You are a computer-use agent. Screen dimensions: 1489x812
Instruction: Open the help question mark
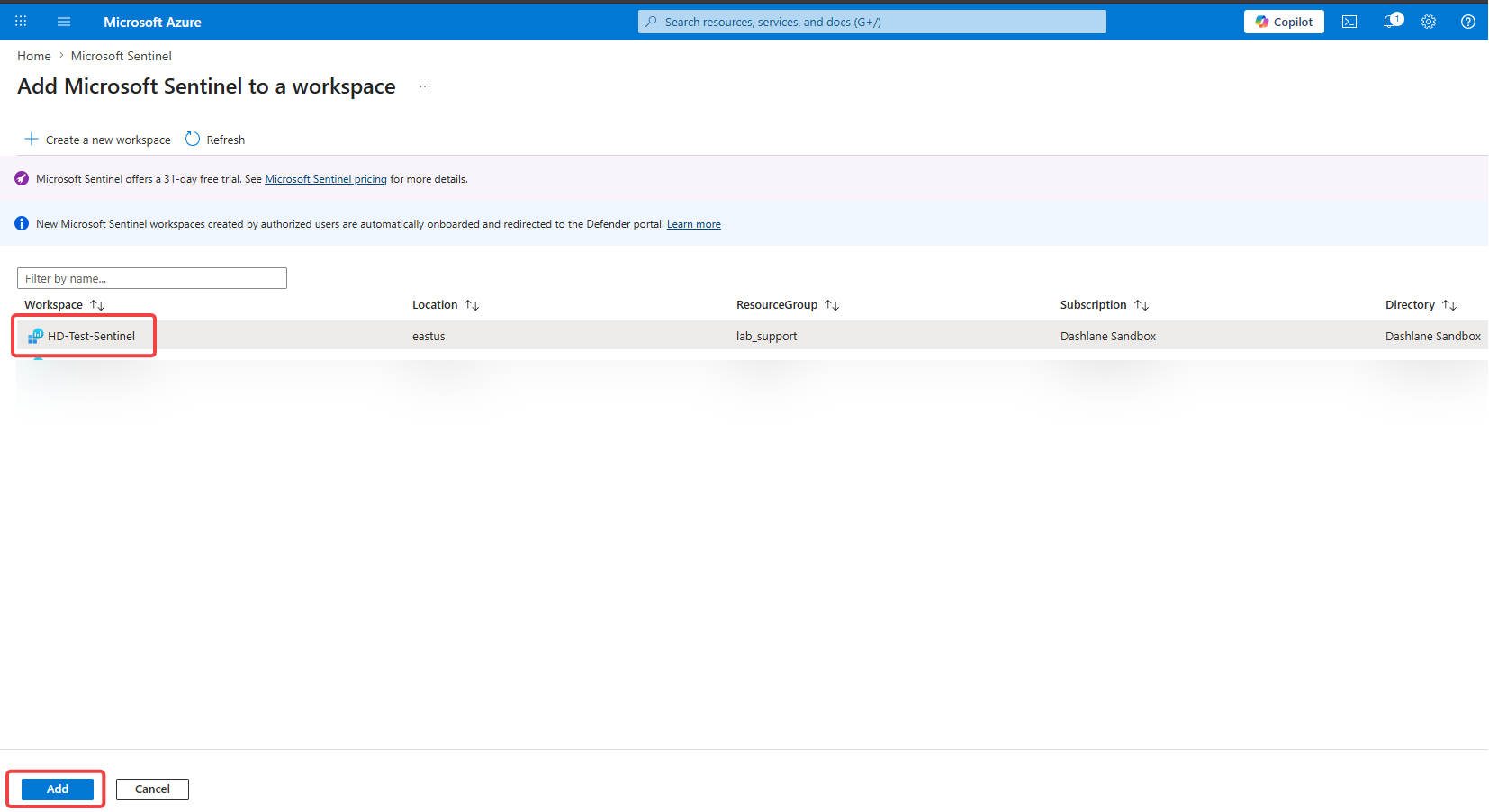1468,22
